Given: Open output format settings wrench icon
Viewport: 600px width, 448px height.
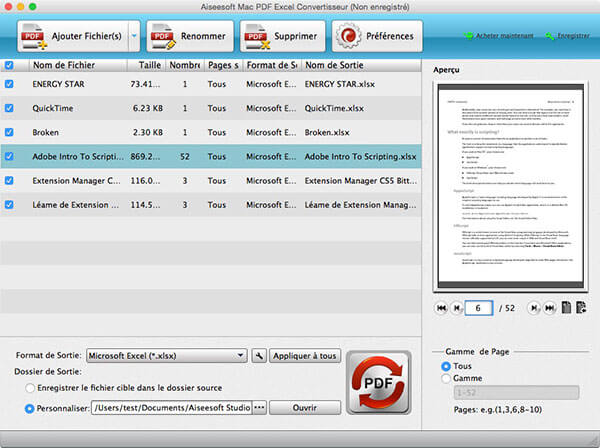Looking at the screenshot, I should point(259,356).
